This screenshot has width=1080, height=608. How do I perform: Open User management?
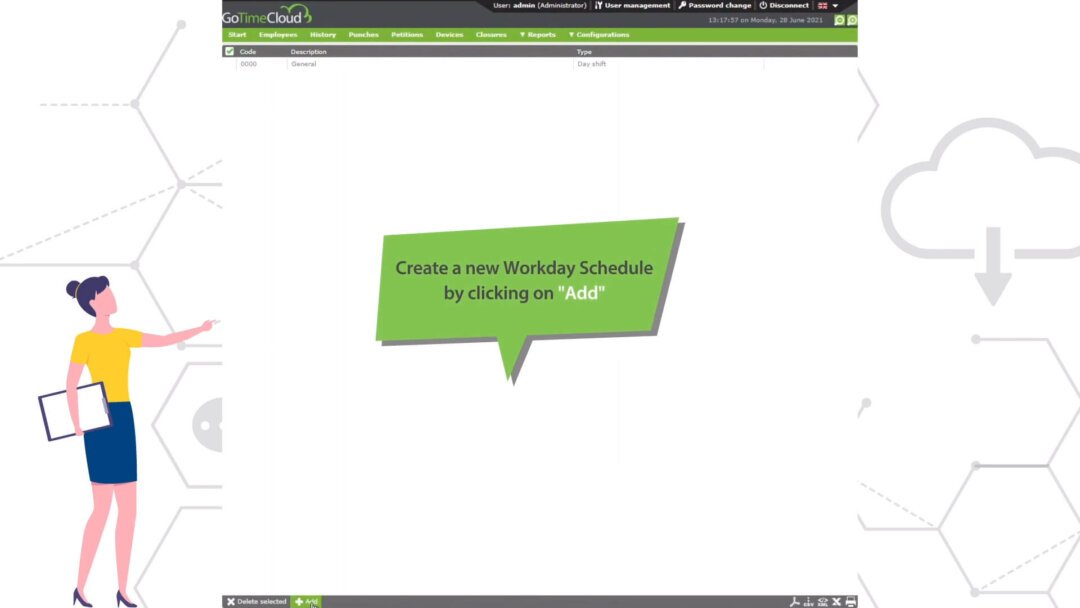(632, 6)
